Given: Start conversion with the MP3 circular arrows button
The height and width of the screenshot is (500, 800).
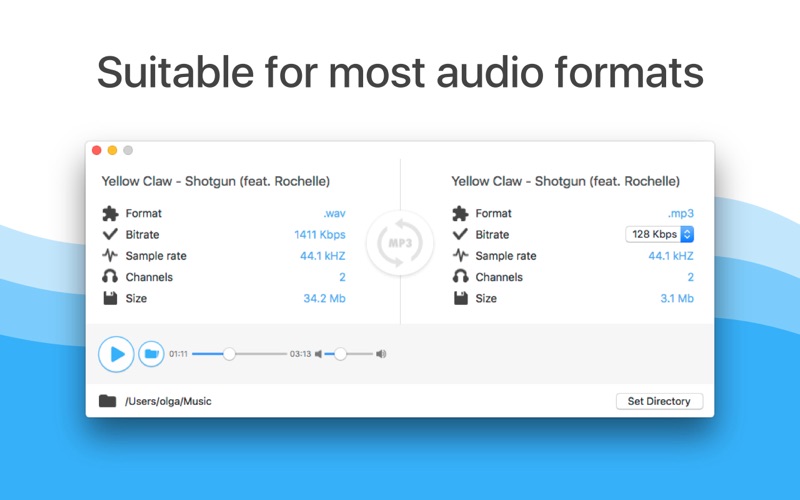Looking at the screenshot, I should 400,243.
